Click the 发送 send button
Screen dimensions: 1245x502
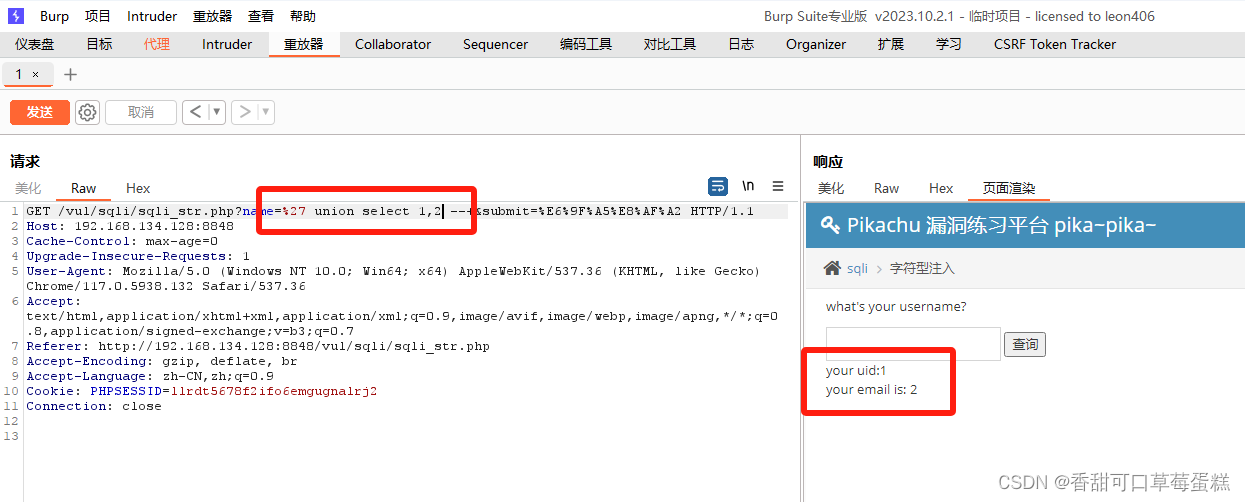40,112
